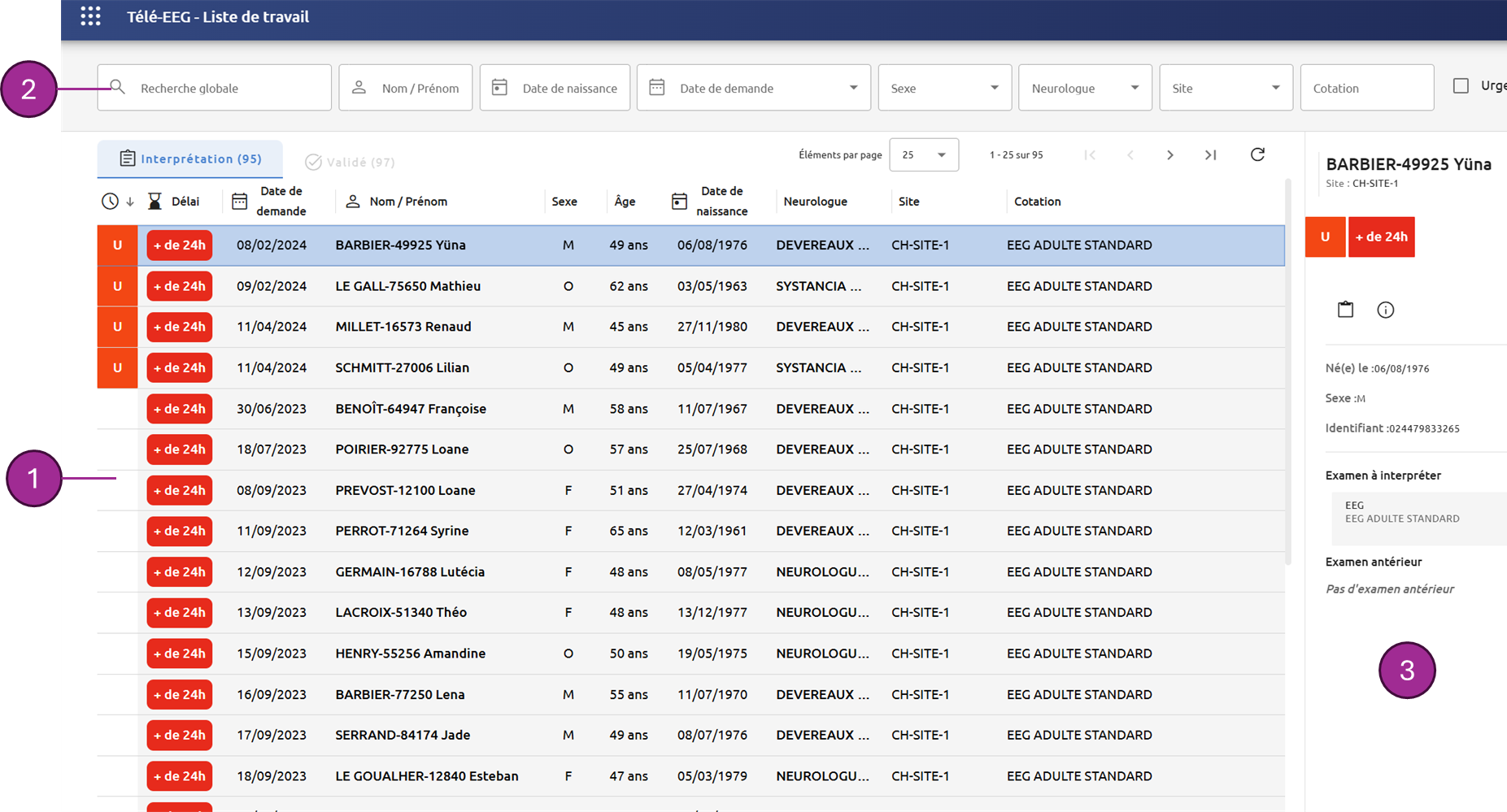Select row GERMAIN-16788 Lutécia
This screenshot has width=1507, height=812.
pos(690,572)
